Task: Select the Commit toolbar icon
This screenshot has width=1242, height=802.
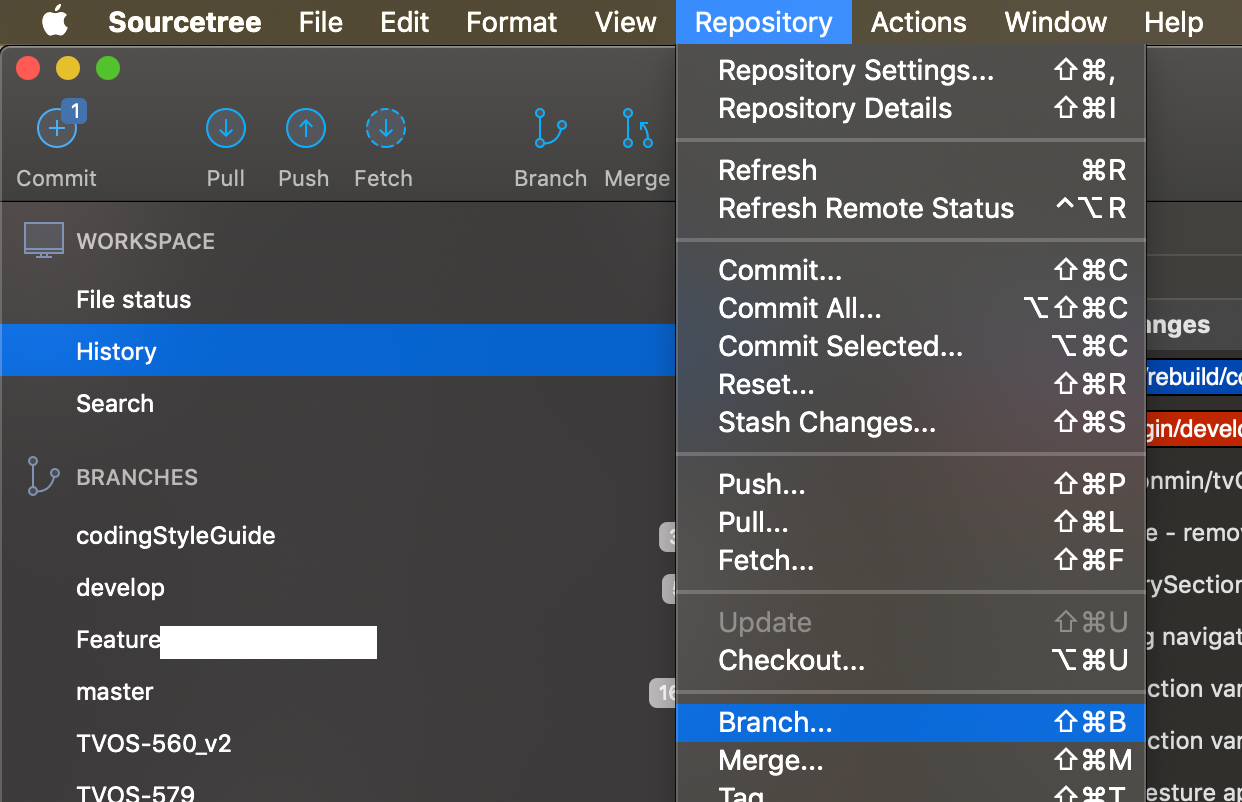Action: (57, 128)
